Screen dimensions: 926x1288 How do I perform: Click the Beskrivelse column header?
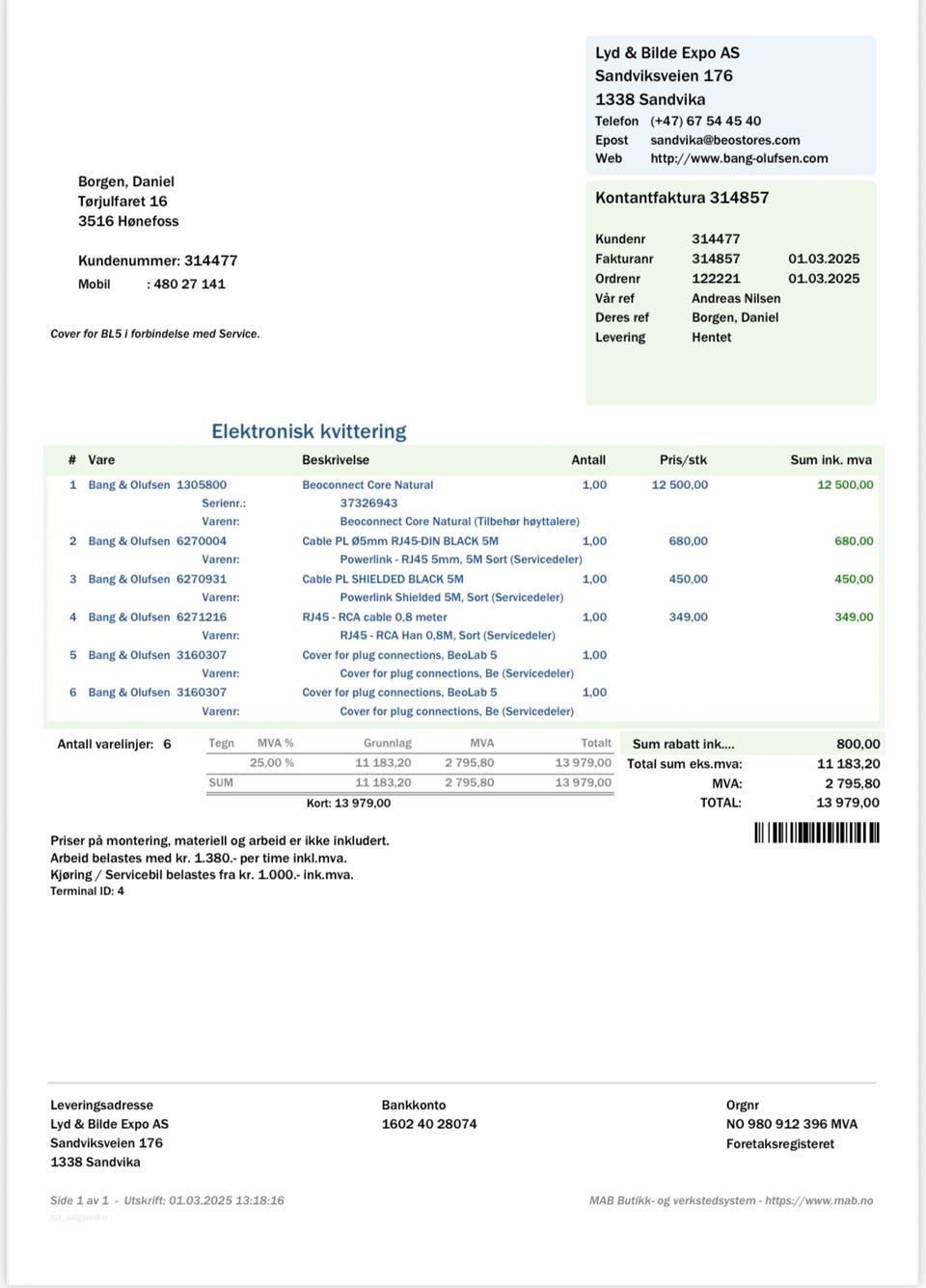(x=336, y=460)
